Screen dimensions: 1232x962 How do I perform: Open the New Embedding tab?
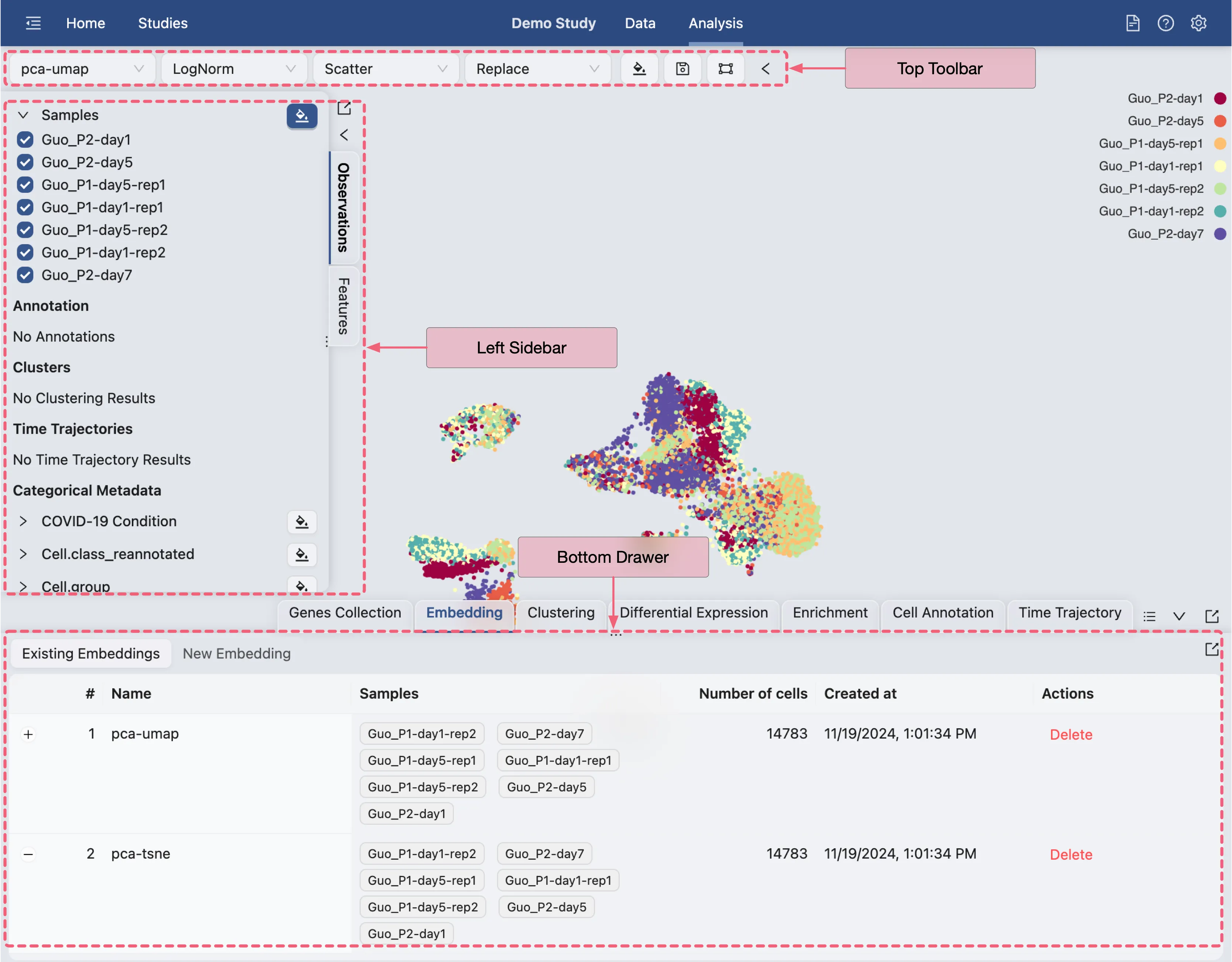pyautogui.click(x=236, y=653)
